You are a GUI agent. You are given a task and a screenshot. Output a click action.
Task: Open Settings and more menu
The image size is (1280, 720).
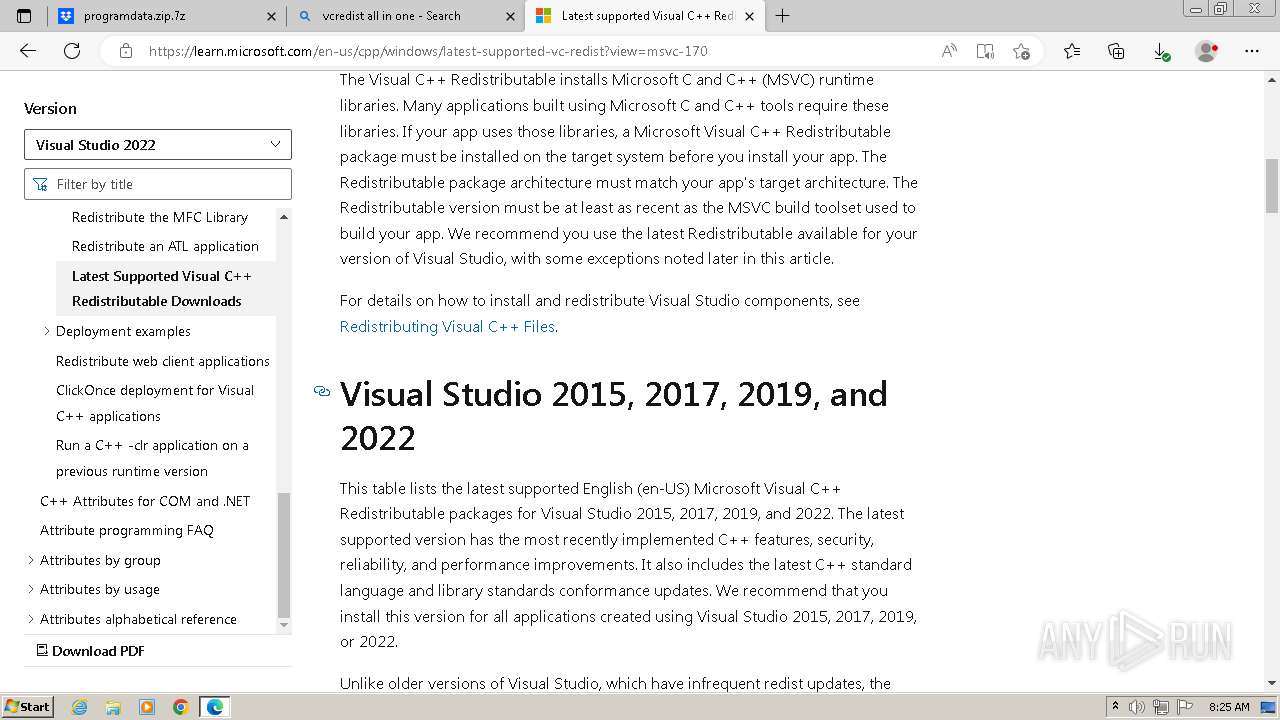(1252, 51)
